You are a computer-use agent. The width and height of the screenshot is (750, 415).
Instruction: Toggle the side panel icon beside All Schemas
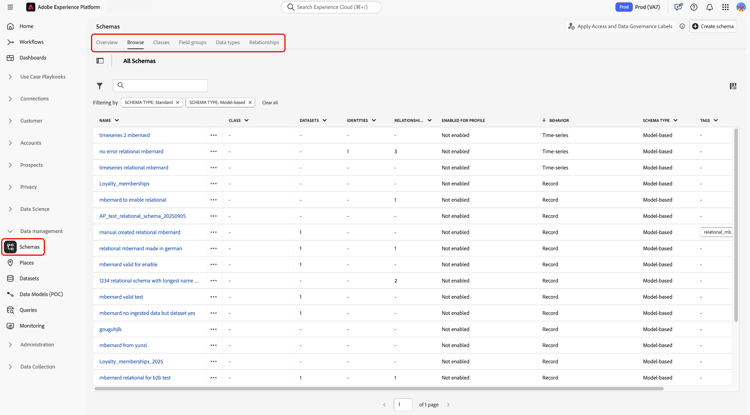[x=100, y=61]
